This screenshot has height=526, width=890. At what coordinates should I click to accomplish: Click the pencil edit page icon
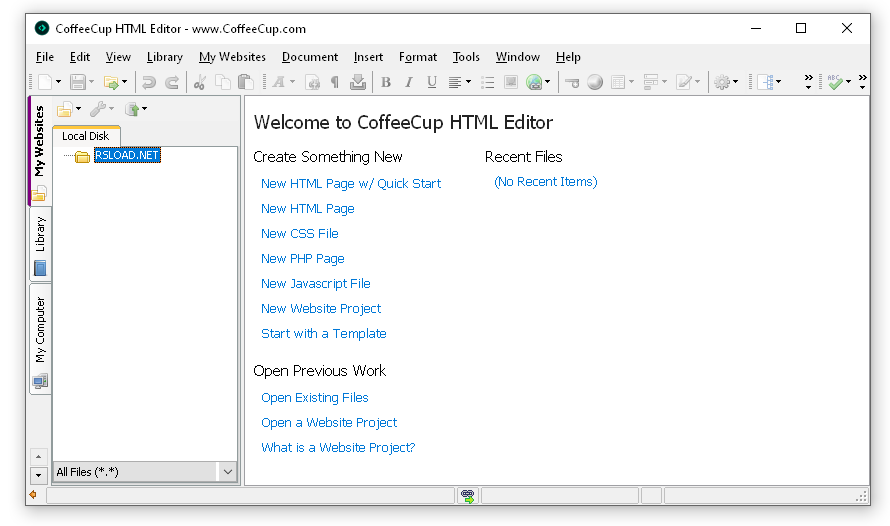point(684,82)
